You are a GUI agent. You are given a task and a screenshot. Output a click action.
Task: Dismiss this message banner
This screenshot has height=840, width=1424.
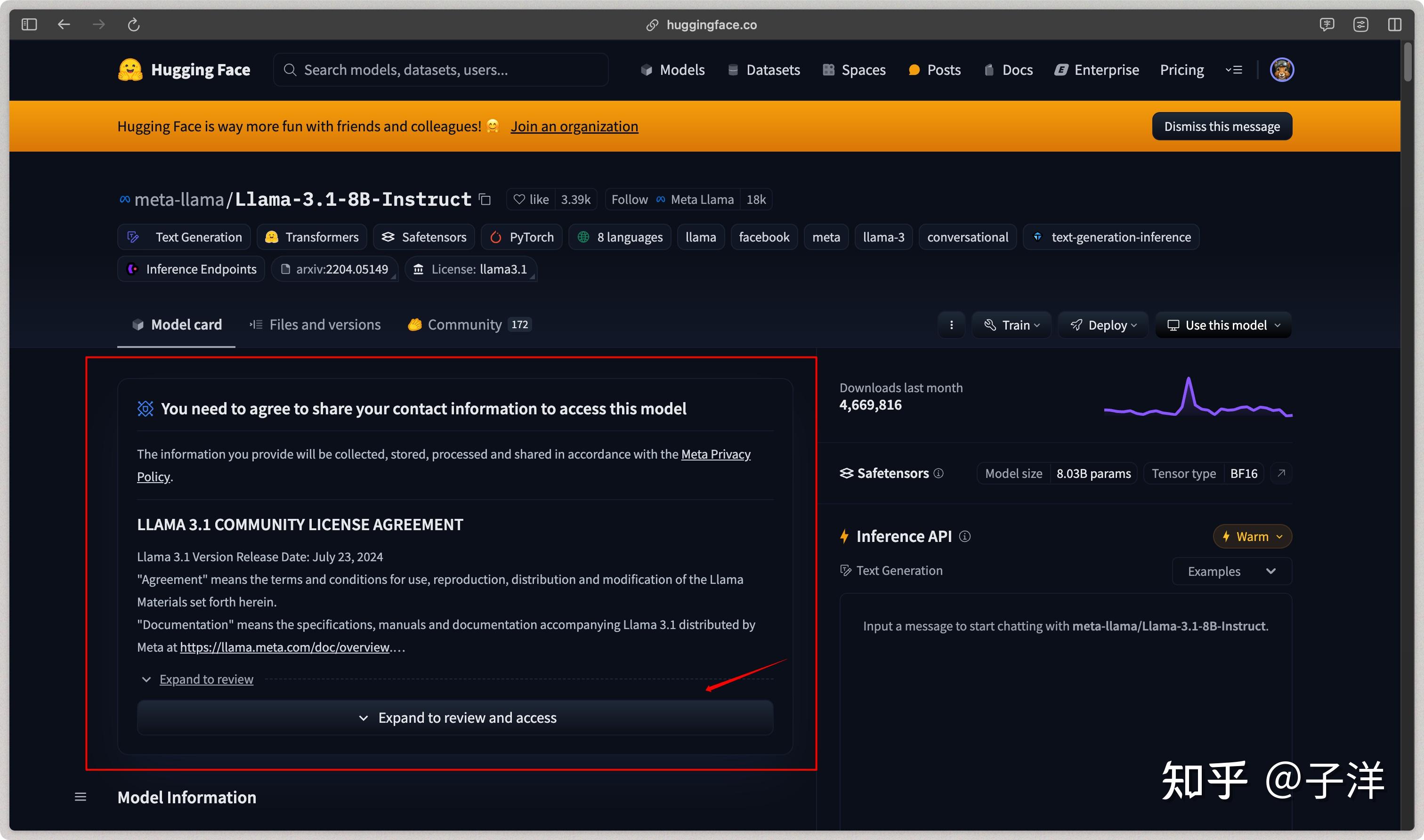1222,126
